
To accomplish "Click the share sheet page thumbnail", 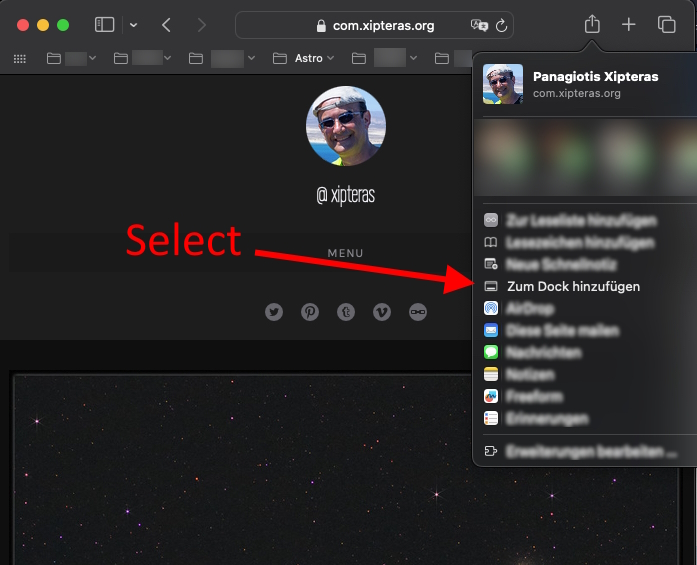I will 503,84.
